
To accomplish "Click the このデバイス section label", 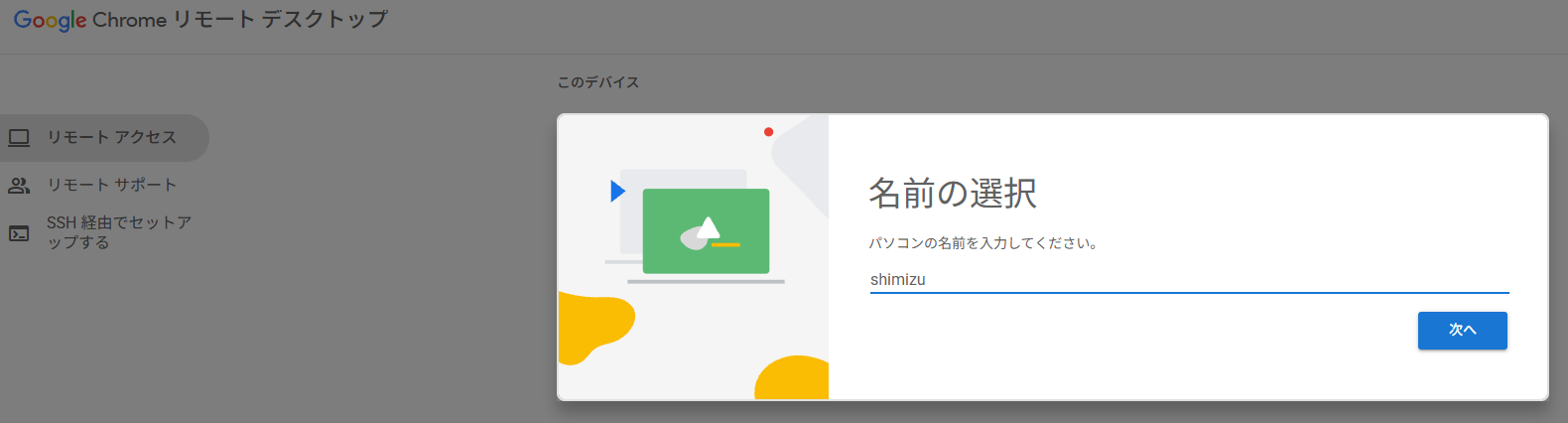I will pos(598,82).
